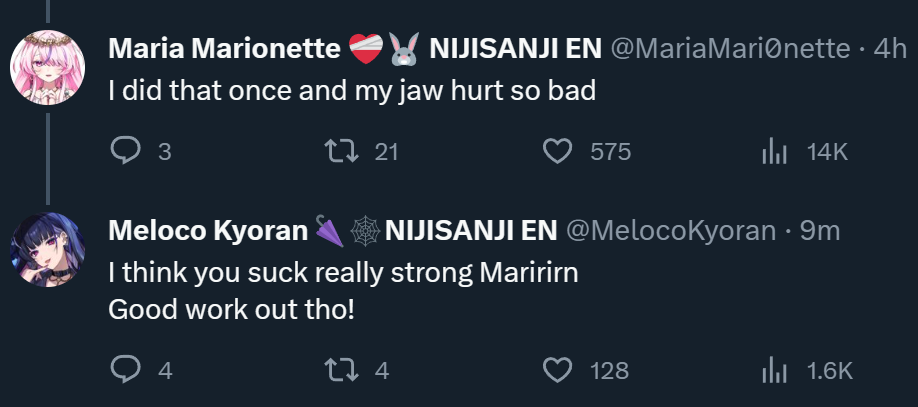Image resolution: width=918 pixels, height=407 pixels.
Task: Open the @MelocoKyoran handle link
Action: pyautogui.click(x=671, y=231)
